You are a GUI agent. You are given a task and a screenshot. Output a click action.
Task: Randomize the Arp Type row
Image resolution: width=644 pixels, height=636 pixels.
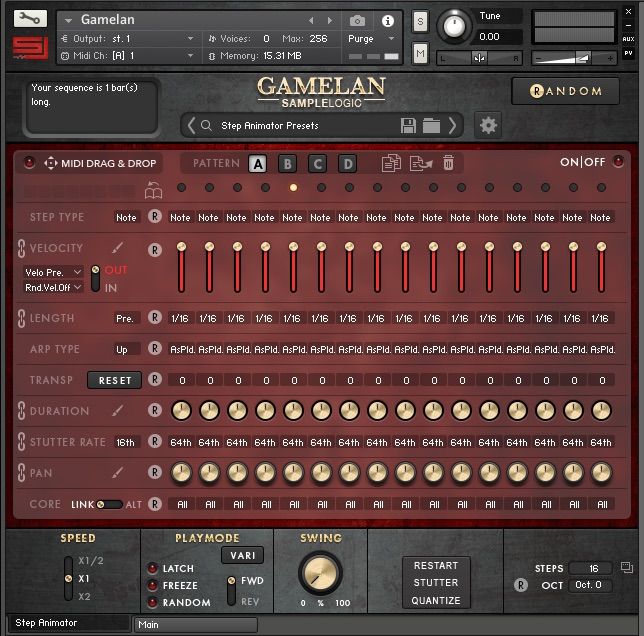(154, 348)
